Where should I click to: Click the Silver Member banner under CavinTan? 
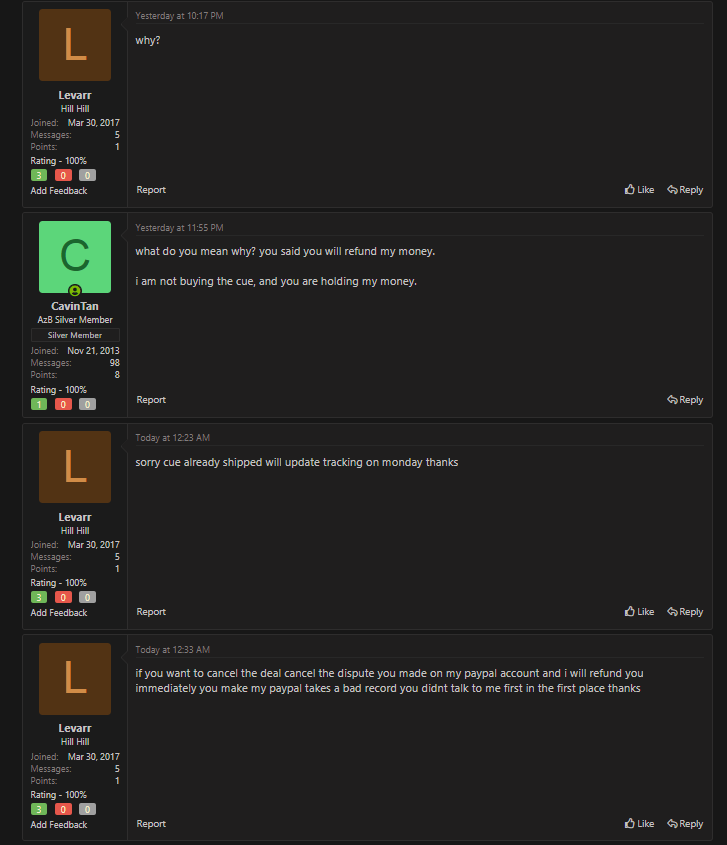[75, 335]
